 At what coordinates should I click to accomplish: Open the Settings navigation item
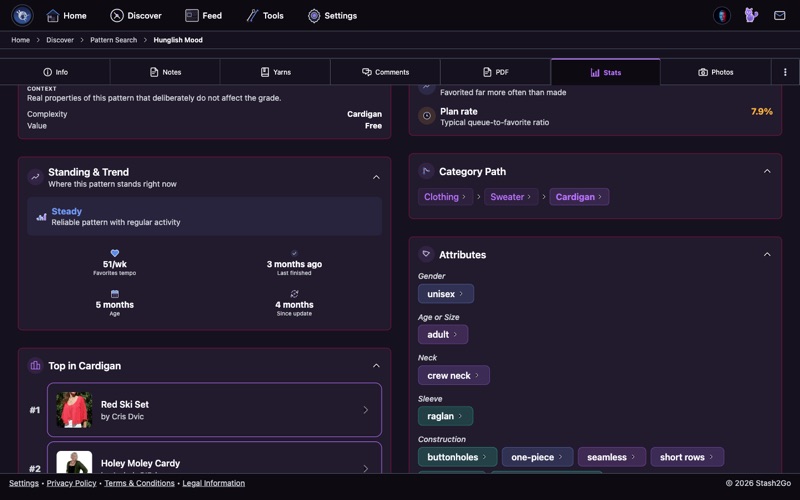(332, 16)
